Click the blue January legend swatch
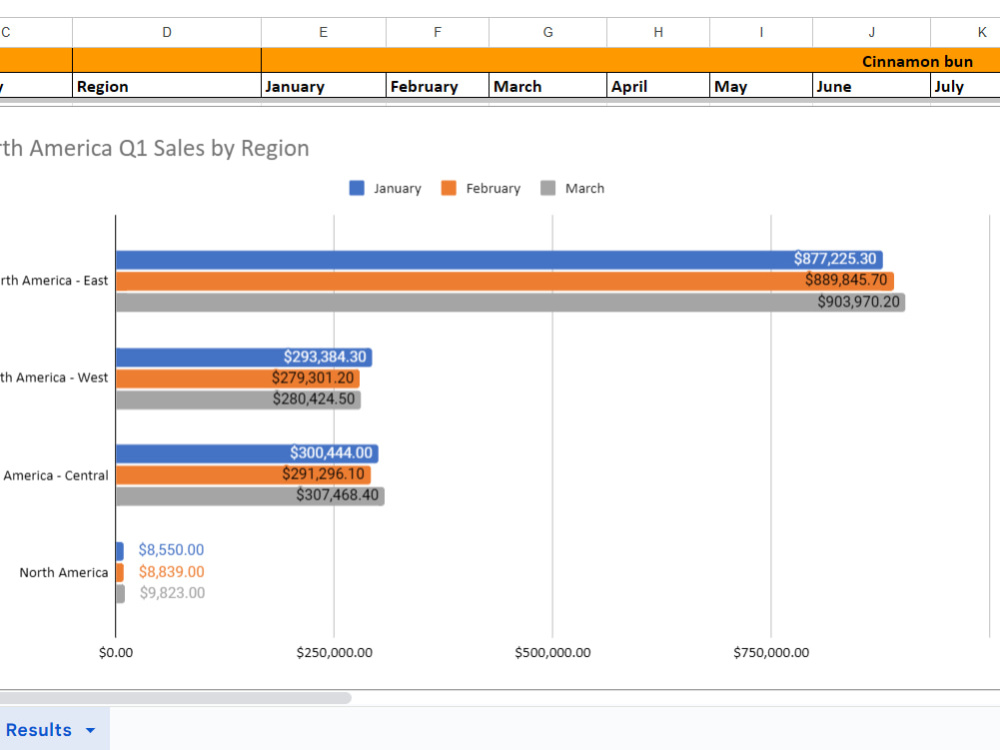Viewport: 1000px width, 750px height. [x=357, y=188]
